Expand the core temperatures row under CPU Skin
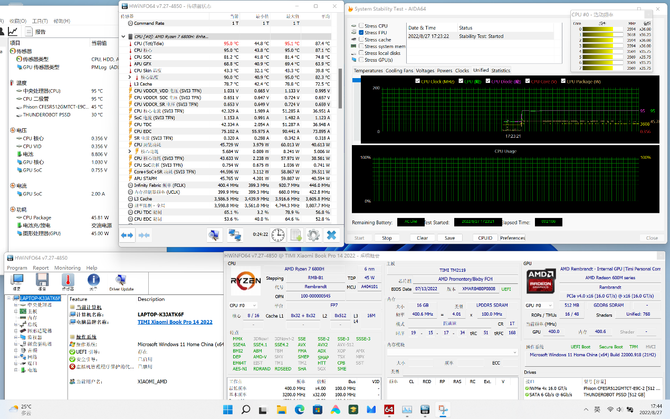The width and height of the screenshot is (670, 419). [x=130, y=77]
